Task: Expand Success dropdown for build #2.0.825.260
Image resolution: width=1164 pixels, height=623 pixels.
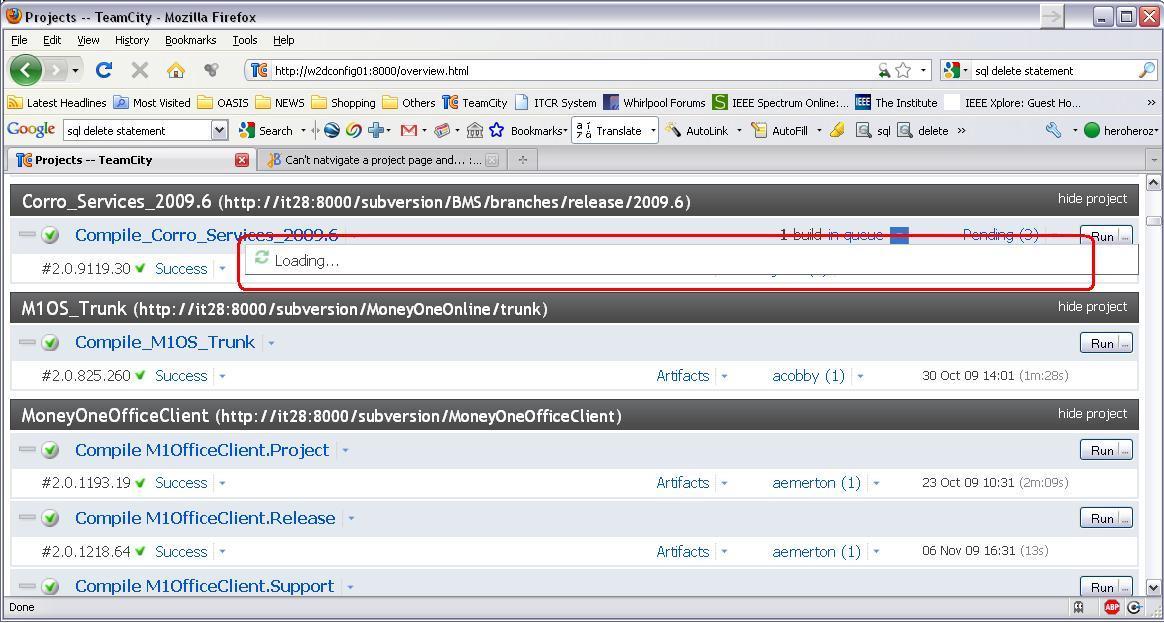Action: click(222, 376)
